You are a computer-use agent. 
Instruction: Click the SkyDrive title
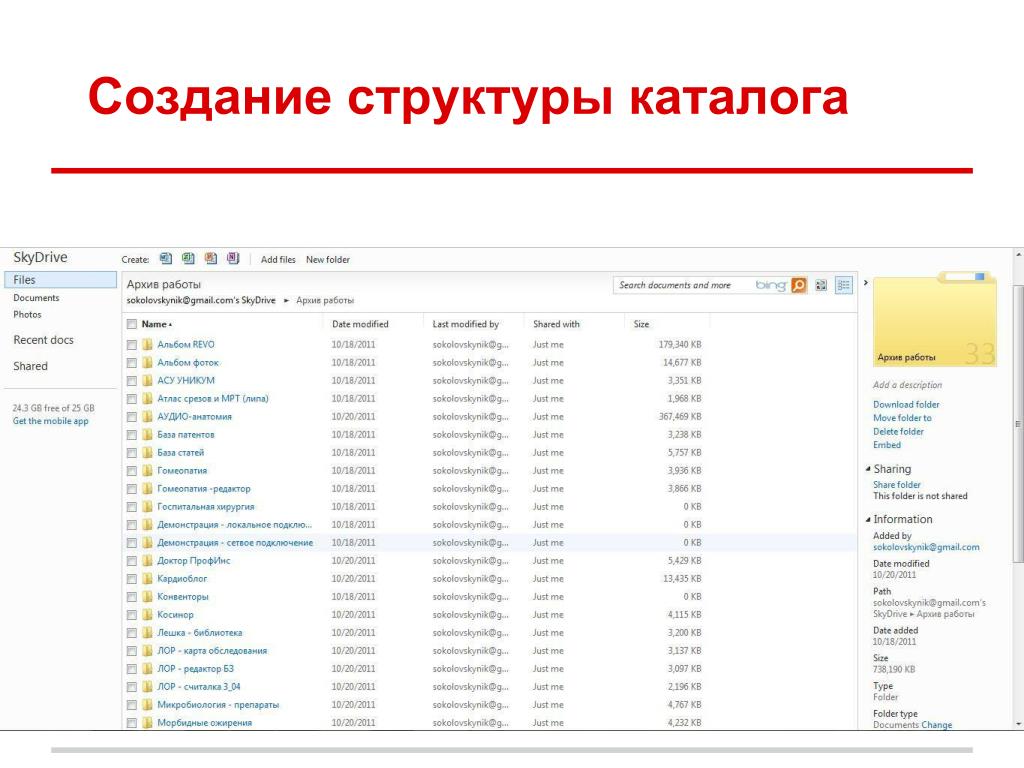[x=40, y=257]
